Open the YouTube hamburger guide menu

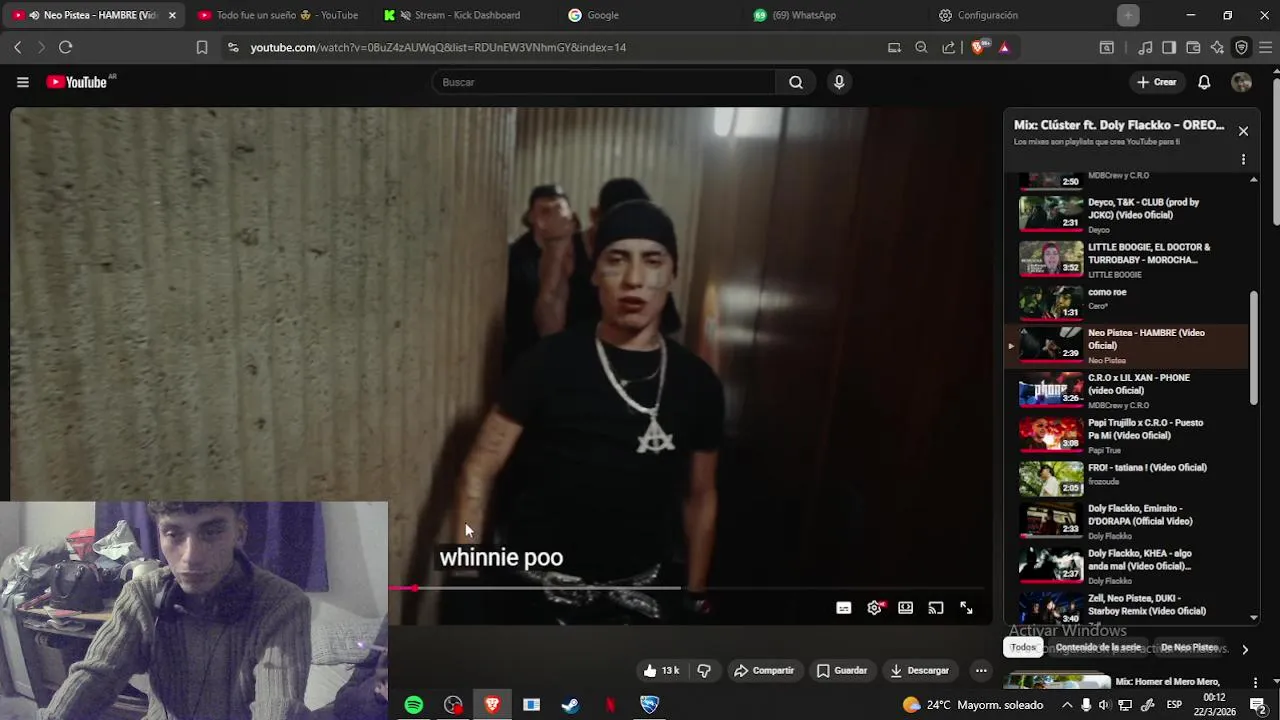click(23, 82)
